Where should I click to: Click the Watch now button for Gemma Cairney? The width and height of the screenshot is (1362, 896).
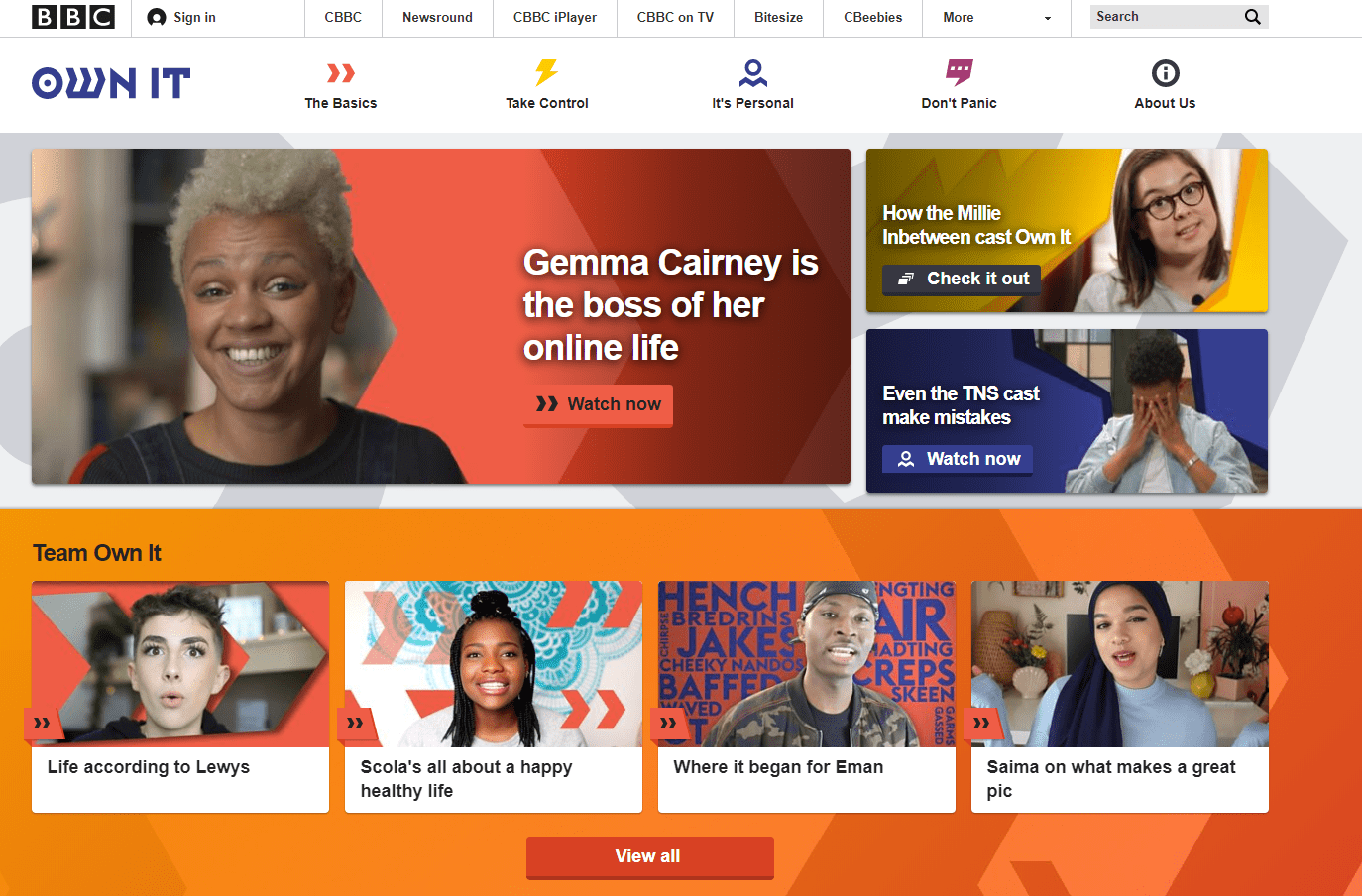tap(598, 405)
